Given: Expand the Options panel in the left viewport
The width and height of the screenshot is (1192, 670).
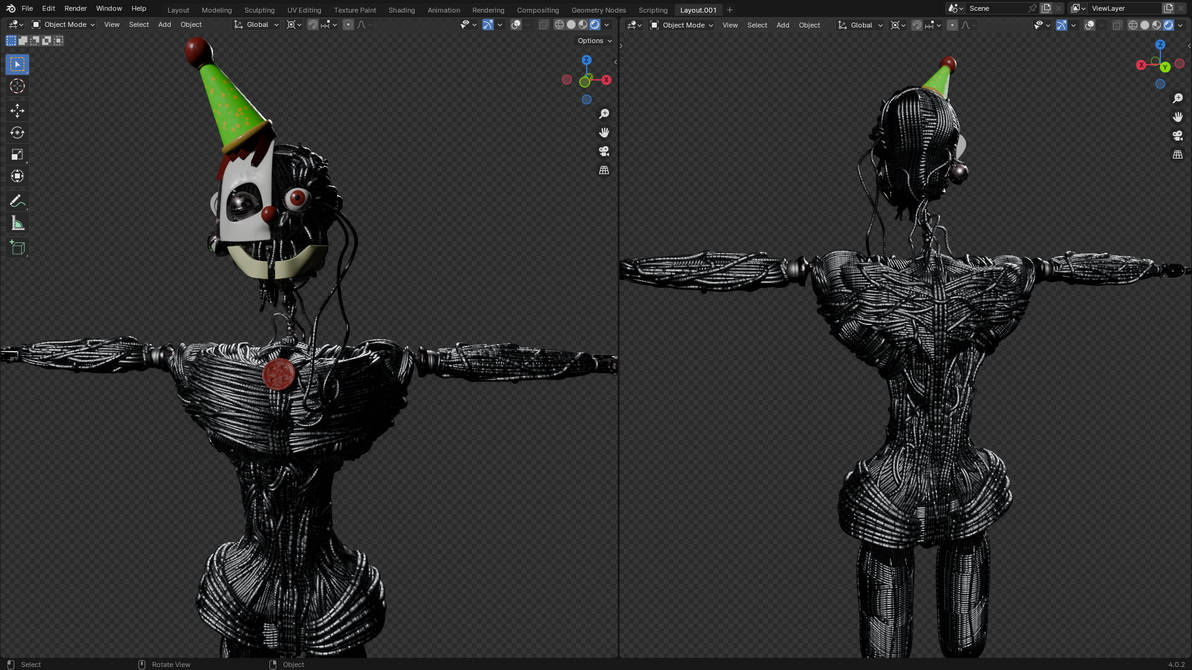Looking at the screenshot, I should (592, 40).
